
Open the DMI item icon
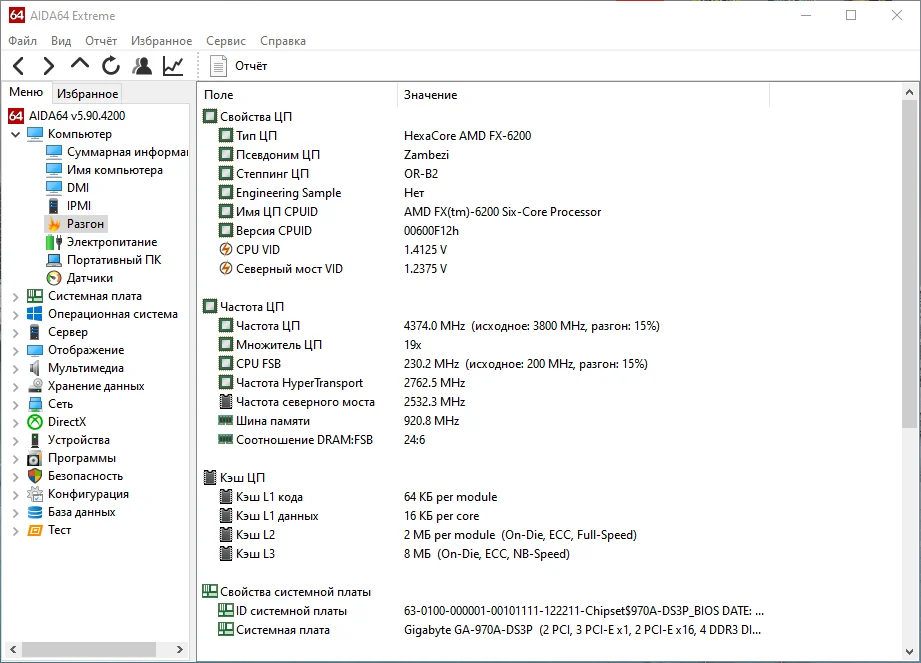click(x=54, y=187)
